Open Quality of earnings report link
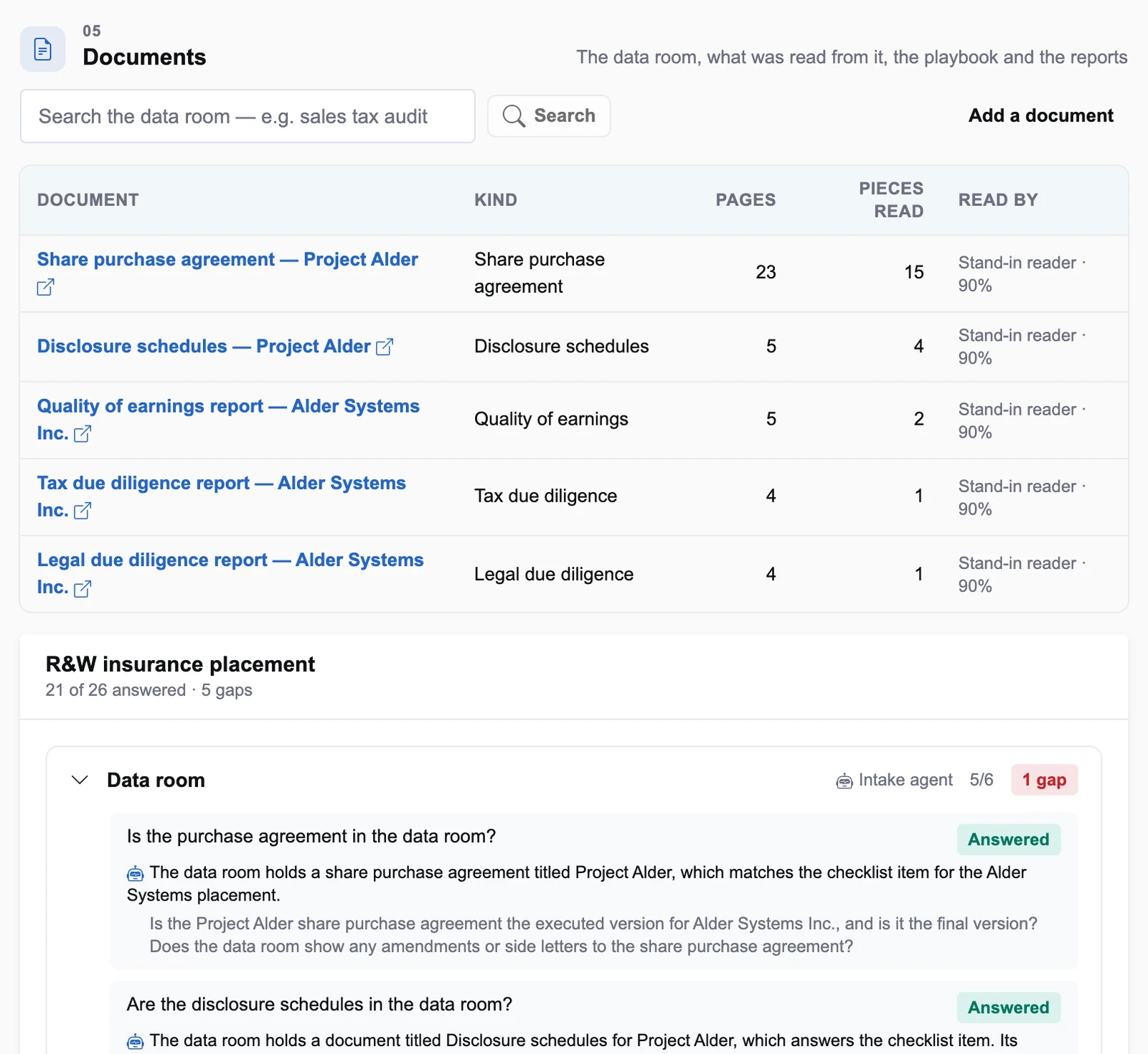Screen dimensions: 1148x1054 228,419
